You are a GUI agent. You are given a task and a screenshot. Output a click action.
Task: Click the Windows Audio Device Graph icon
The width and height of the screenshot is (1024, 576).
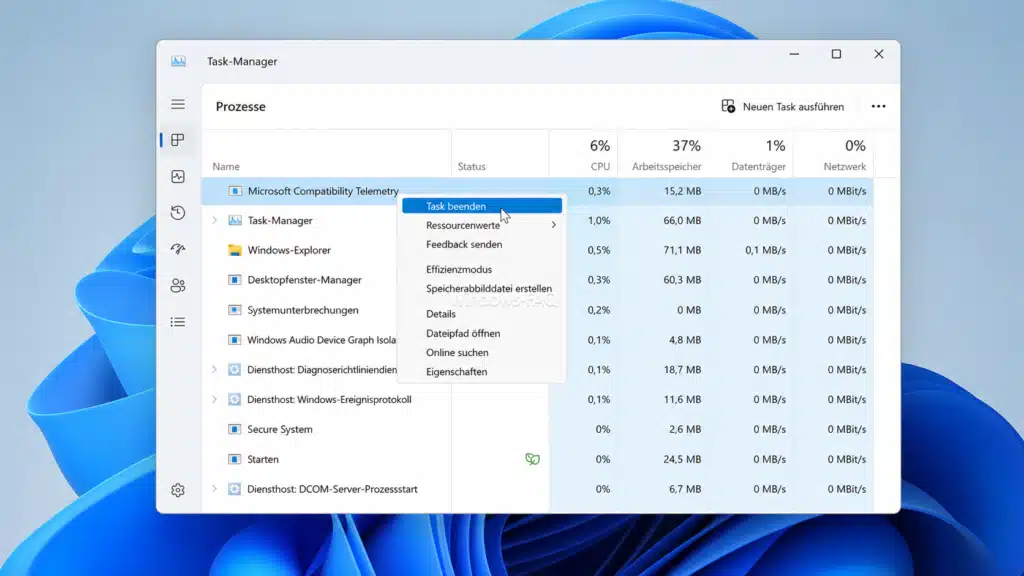coord(234,340)
